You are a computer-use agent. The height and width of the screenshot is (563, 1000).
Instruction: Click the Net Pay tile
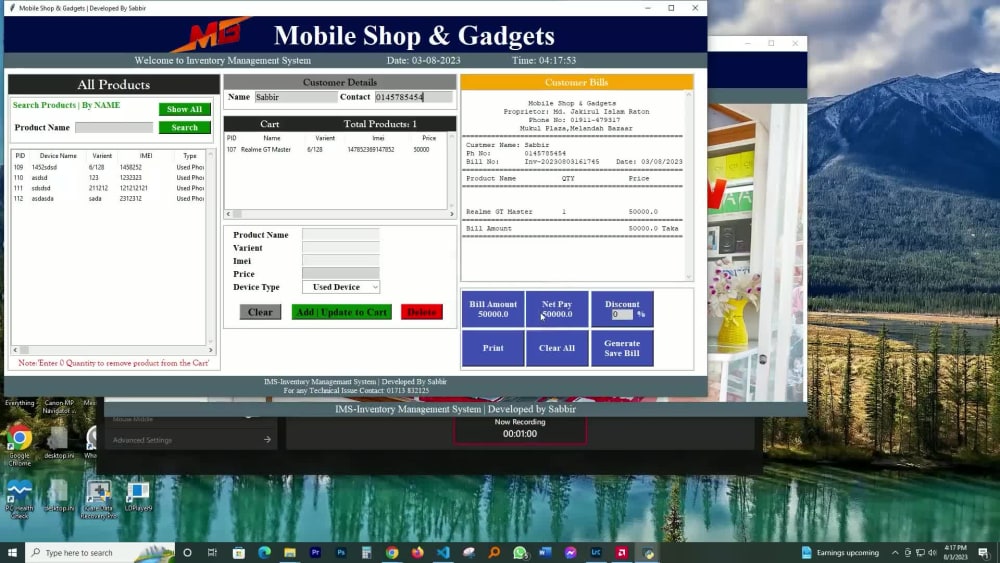click(x=557, y=309)
